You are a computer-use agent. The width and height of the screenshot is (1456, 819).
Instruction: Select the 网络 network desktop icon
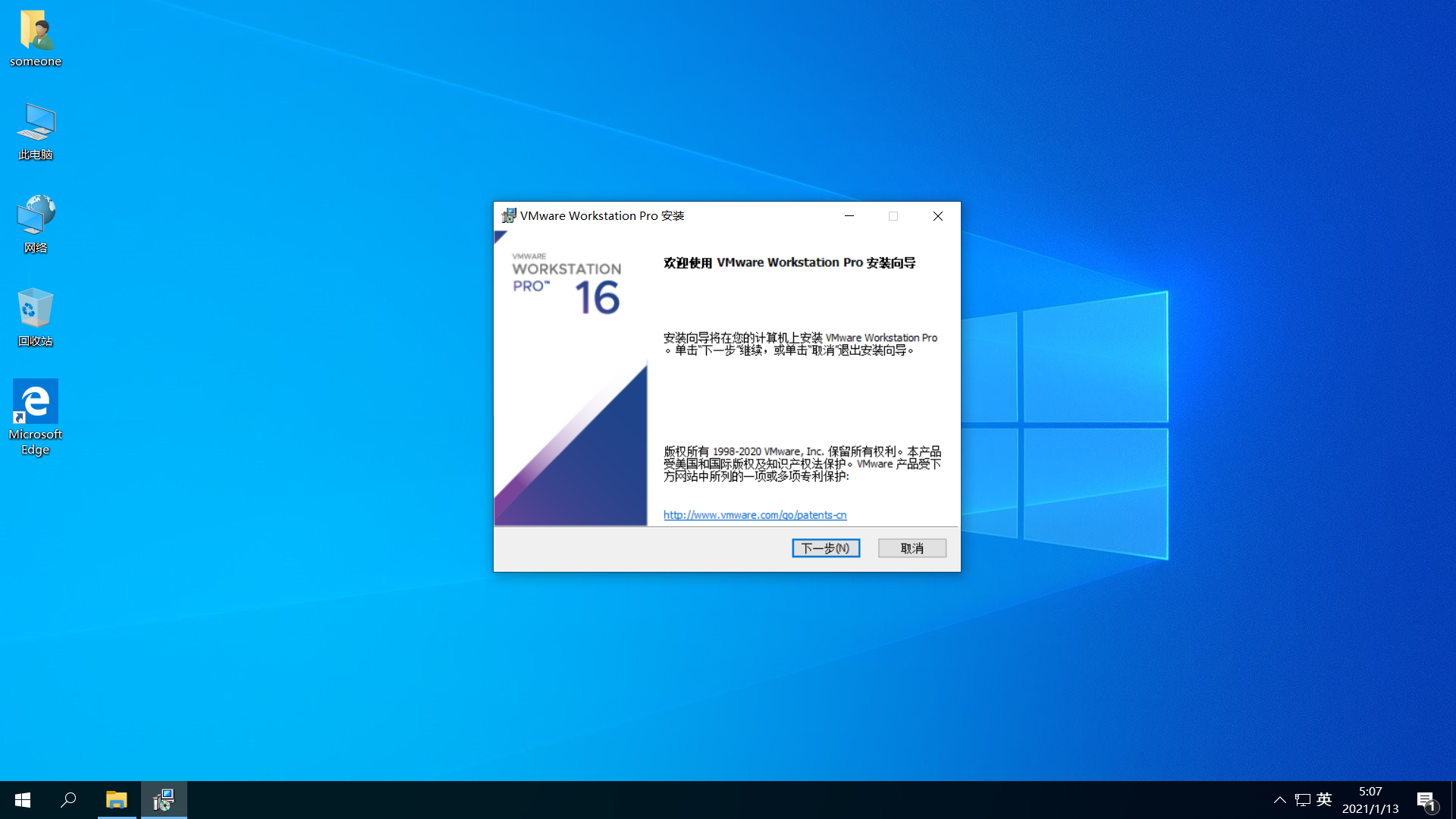36,217
